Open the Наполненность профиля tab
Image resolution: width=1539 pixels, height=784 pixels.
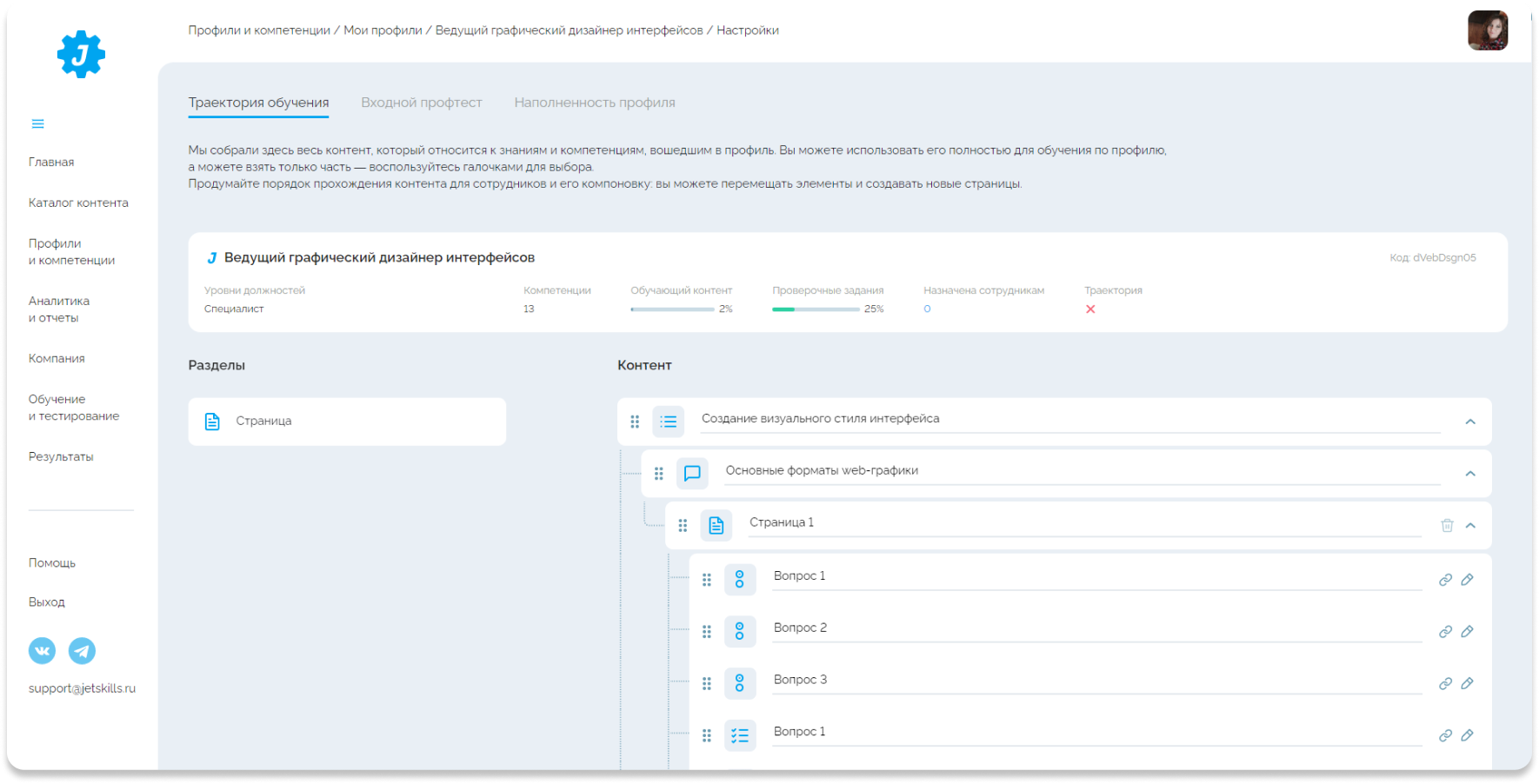click(595, 103)
